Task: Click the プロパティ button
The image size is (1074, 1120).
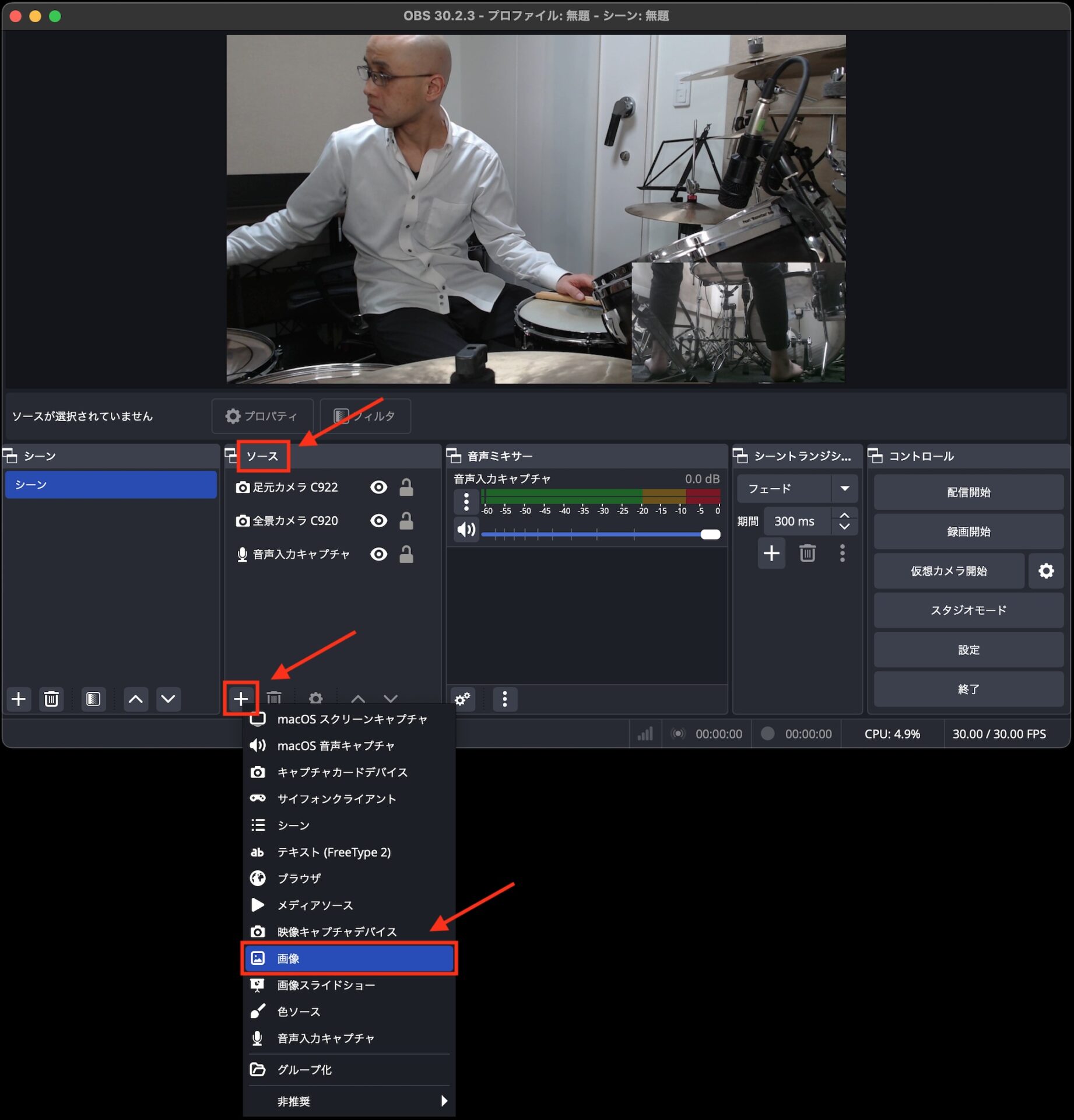Action: coord(262,416)
